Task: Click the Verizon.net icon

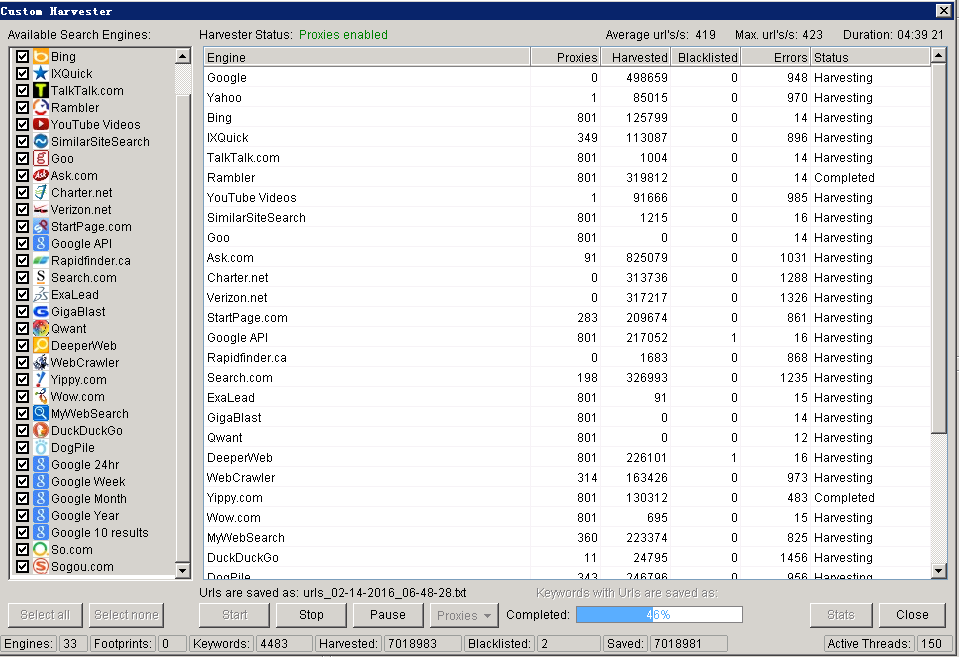Action: 41,209
